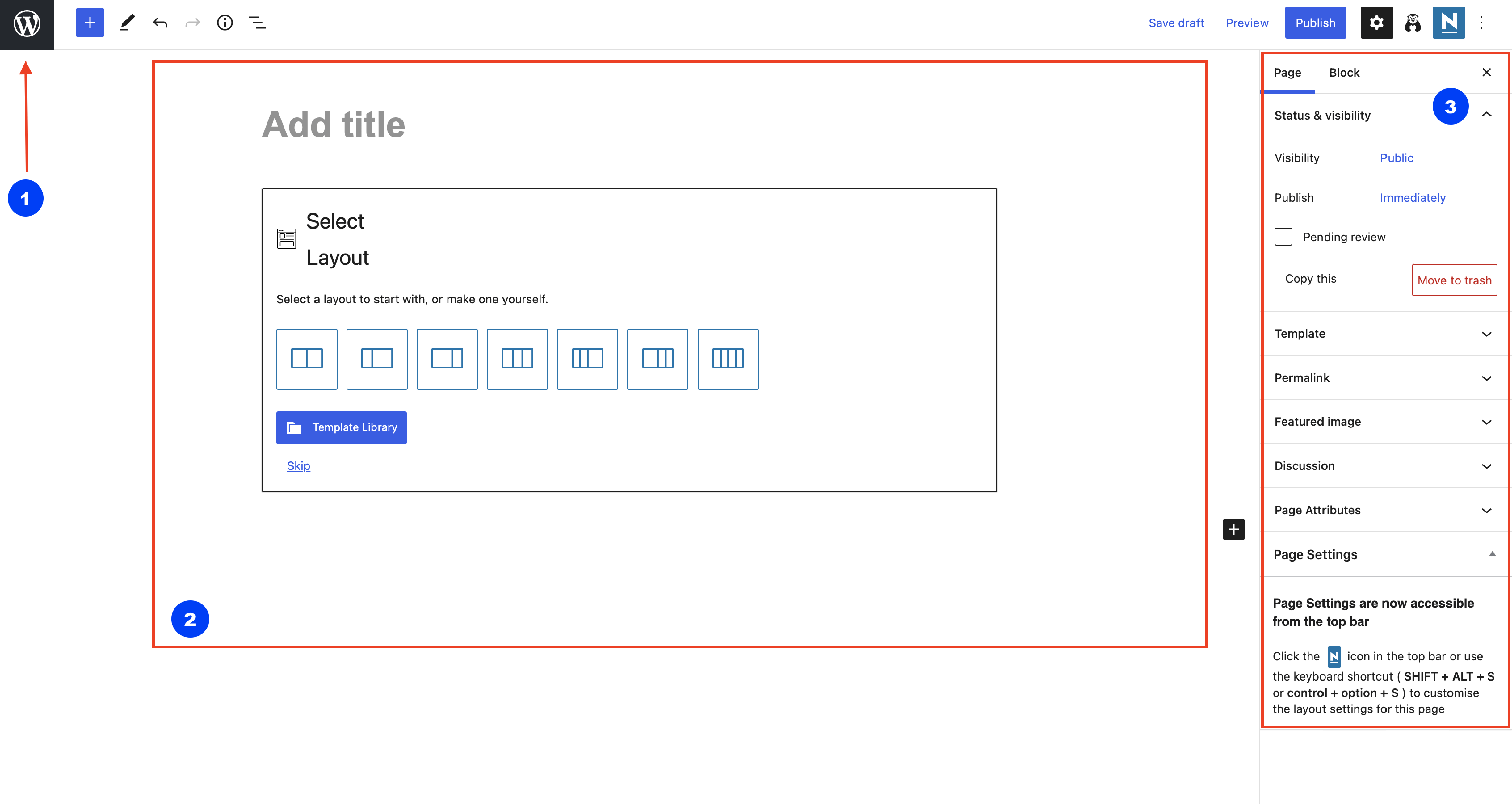Click the Add title field
Viewport: 1512px width, 804px height.
(333, 125)
